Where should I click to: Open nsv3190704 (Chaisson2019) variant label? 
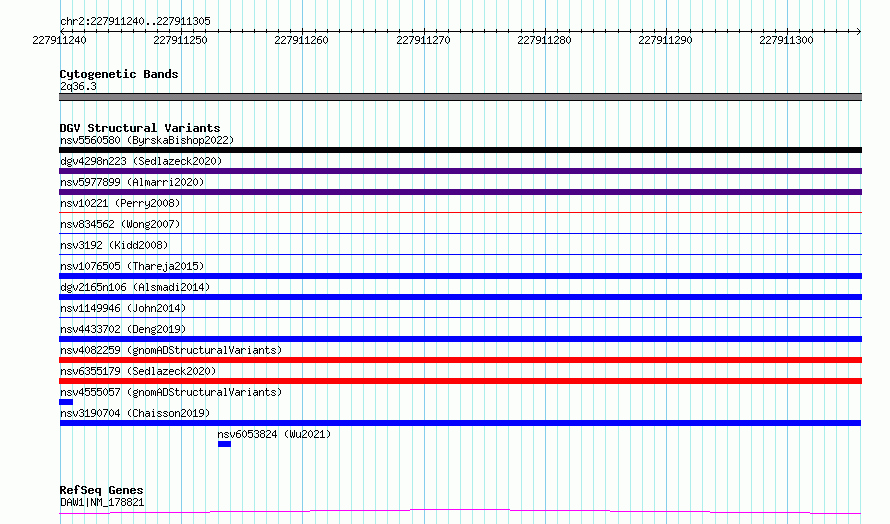[x=135, y=413]
